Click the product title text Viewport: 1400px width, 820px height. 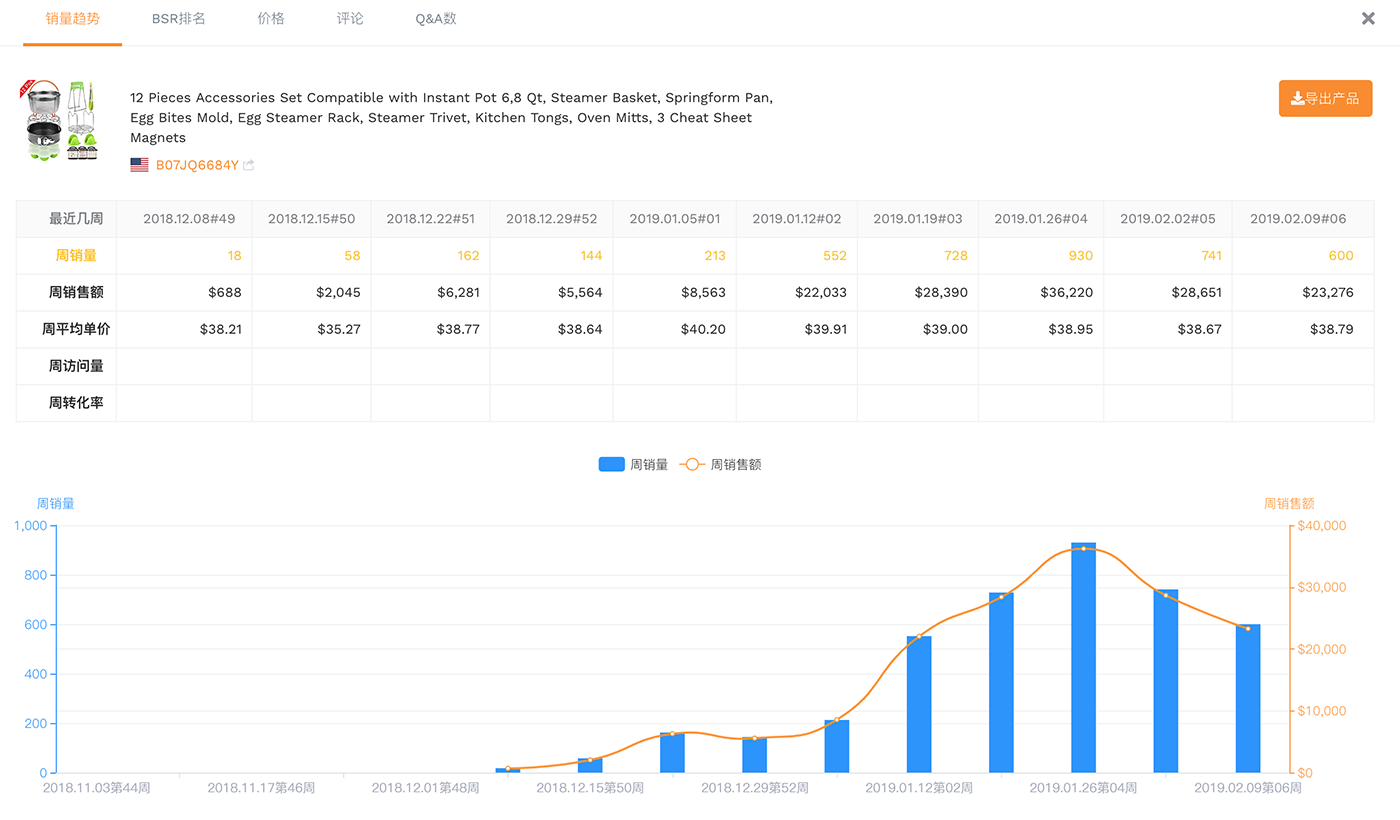point(450,117)
